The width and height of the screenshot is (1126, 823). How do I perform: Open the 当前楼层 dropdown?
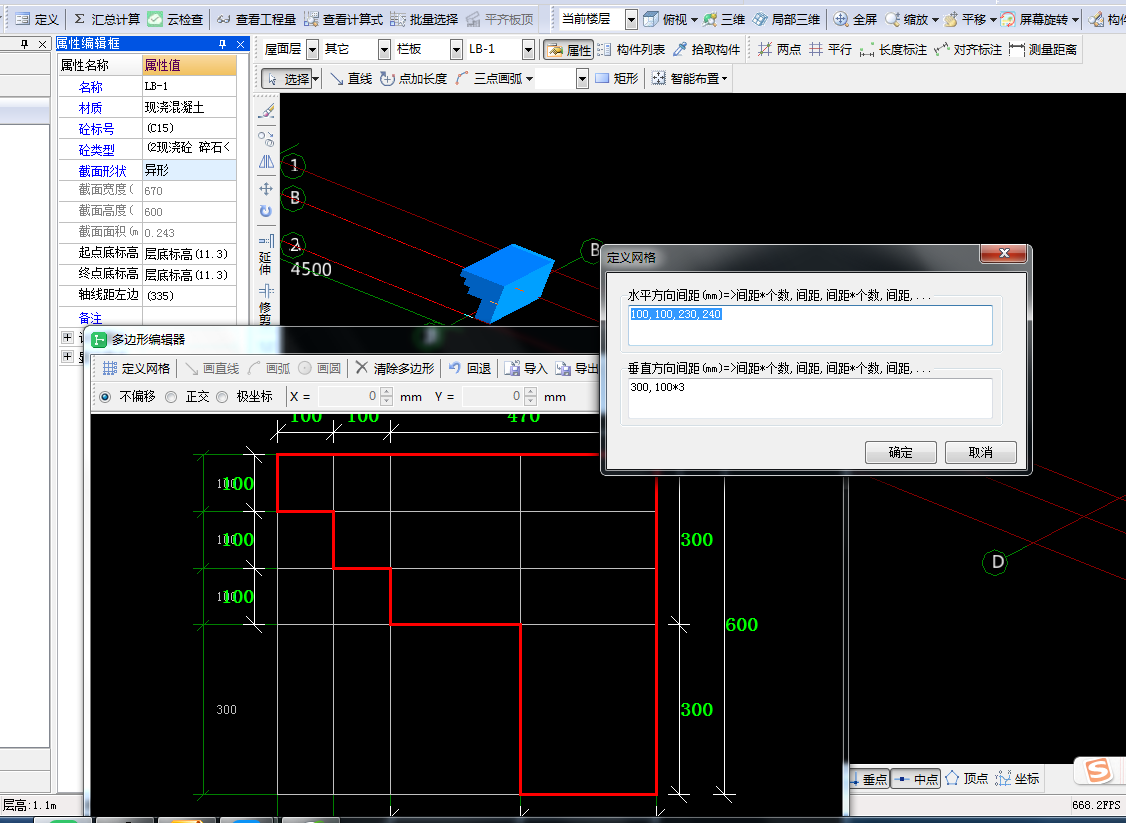point(631,19)
